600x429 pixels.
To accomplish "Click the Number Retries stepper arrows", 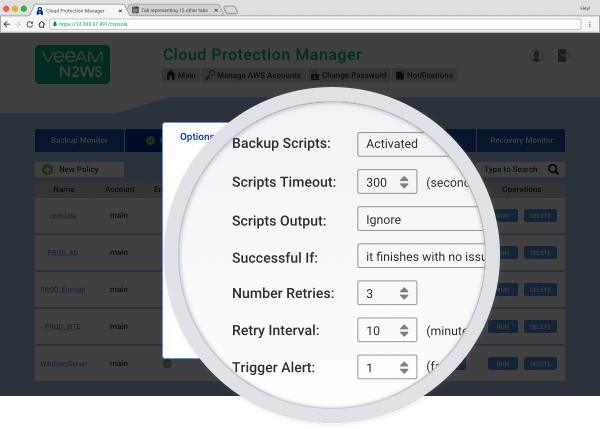I will tap(404, 293).
